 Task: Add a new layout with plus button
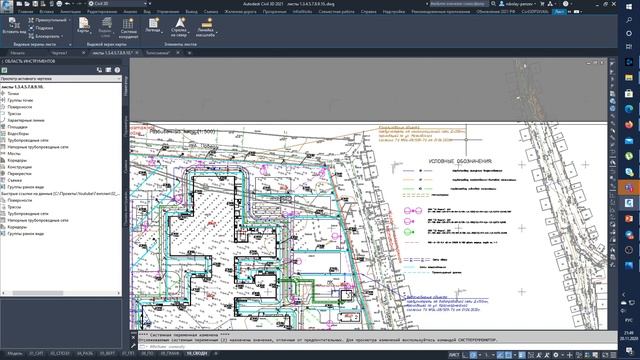pyautogui.click(x=216, y=353)
